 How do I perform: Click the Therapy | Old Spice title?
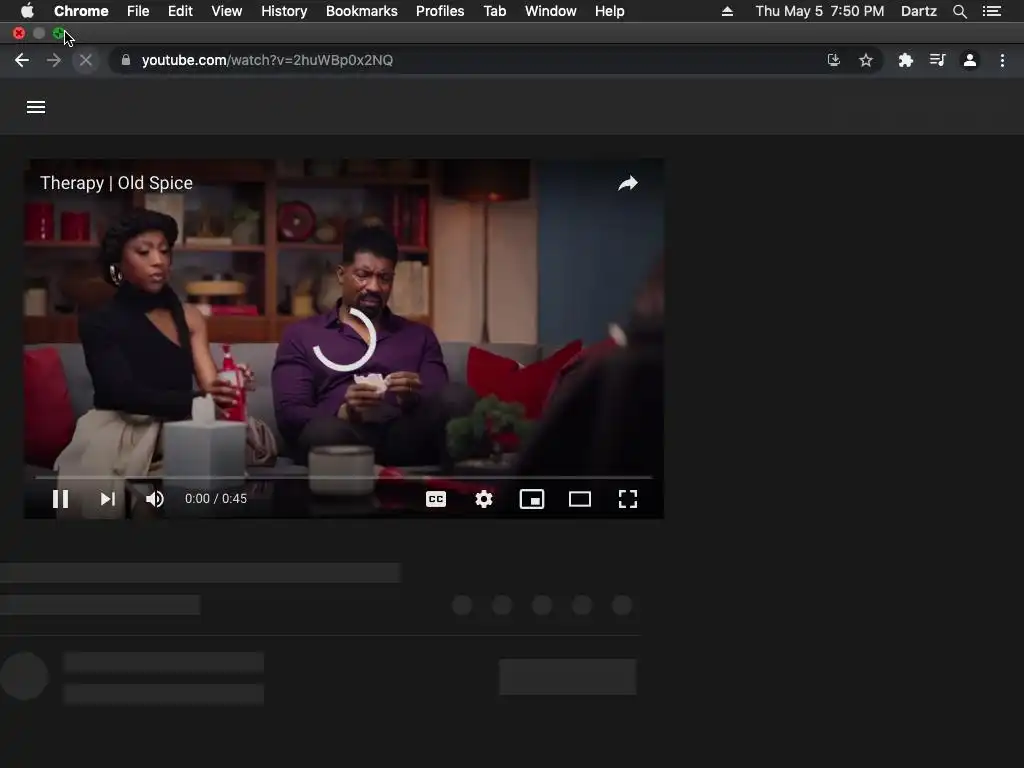click(116, 183)
